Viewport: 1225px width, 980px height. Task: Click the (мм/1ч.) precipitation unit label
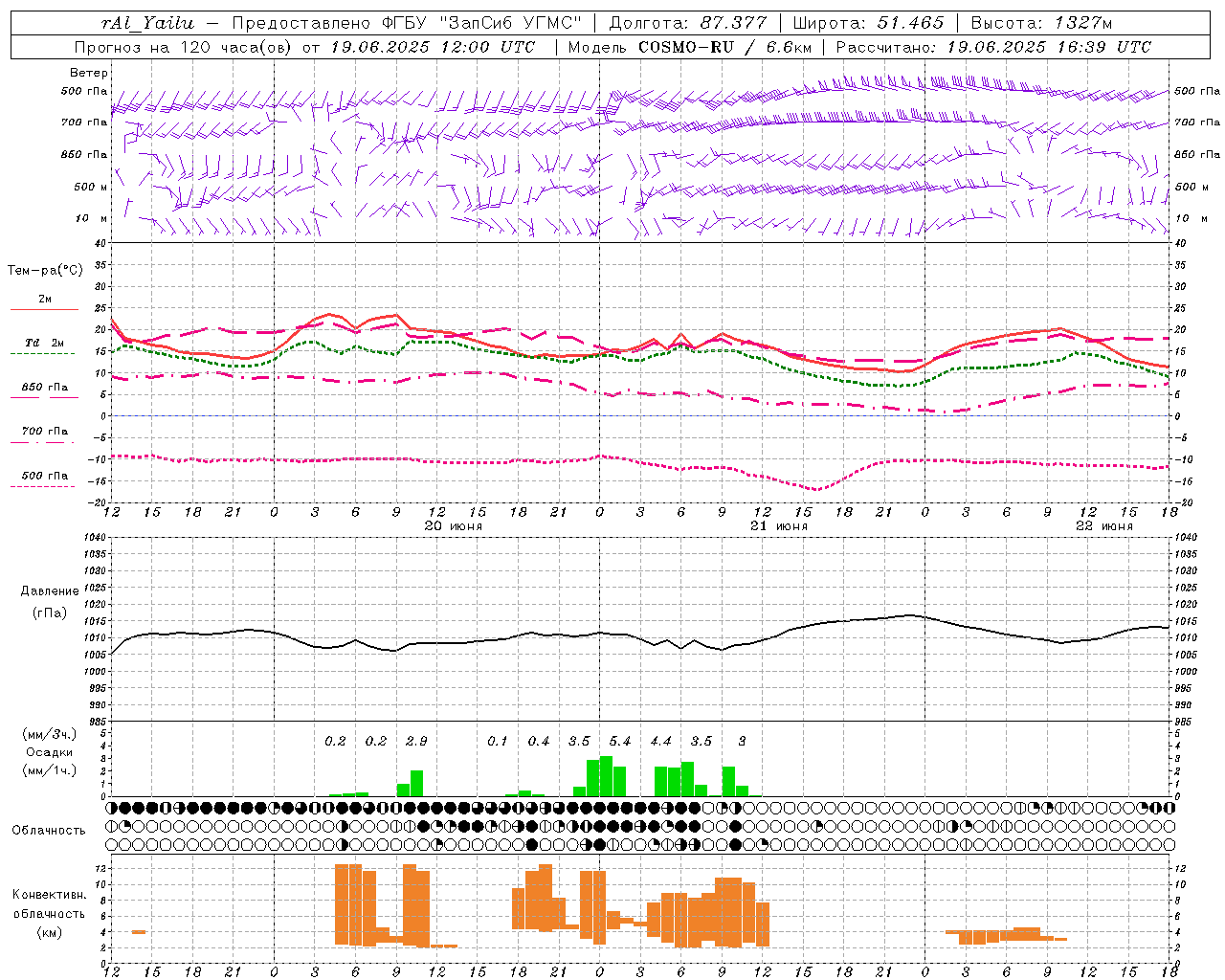click(x=49, y=770)
